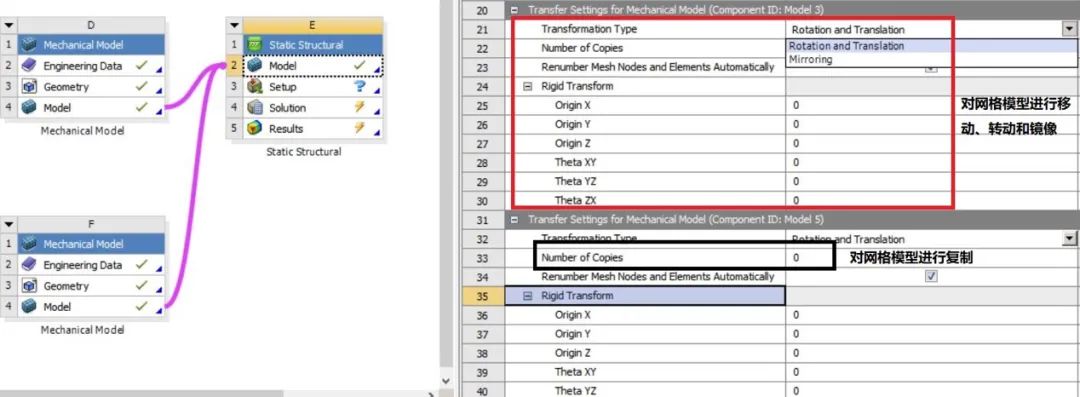Click the Engineering Data book icon in system F
This screenshot has width=1080, height=397.
(x=28, y=265)
